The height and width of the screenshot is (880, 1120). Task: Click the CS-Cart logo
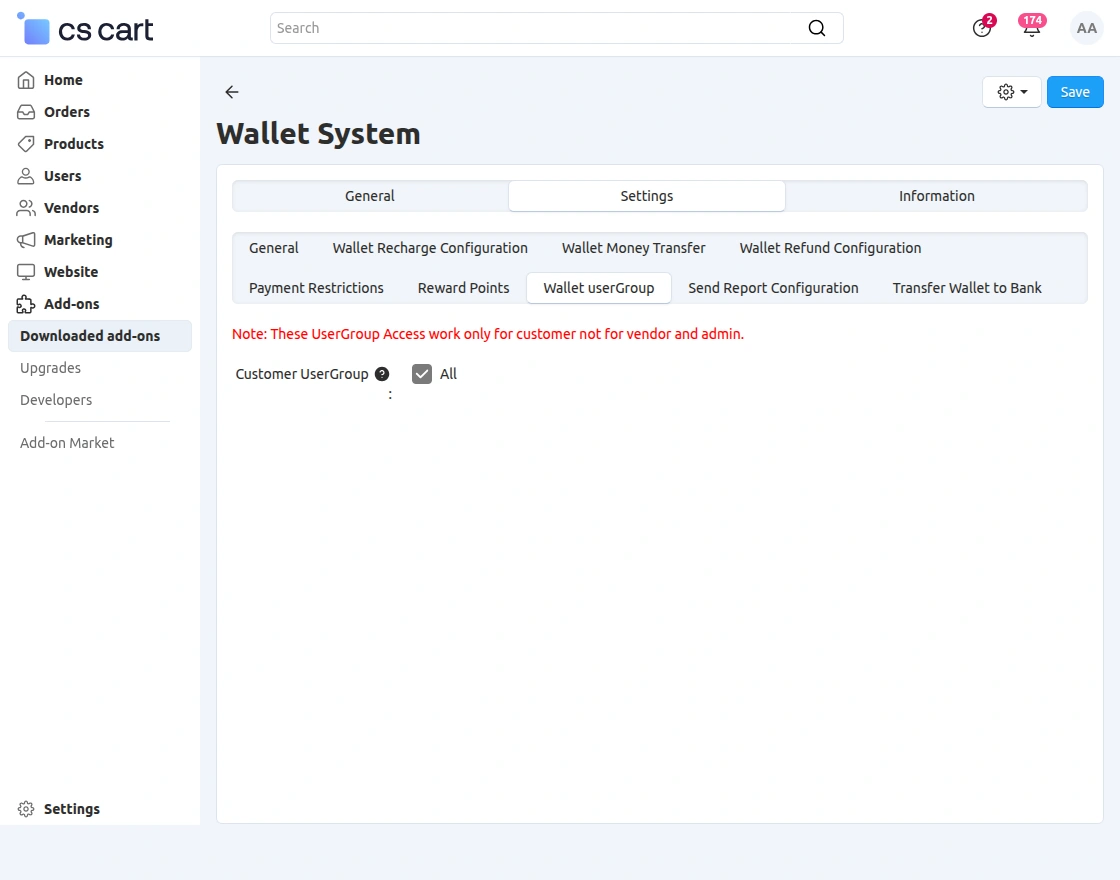point(84,29)
